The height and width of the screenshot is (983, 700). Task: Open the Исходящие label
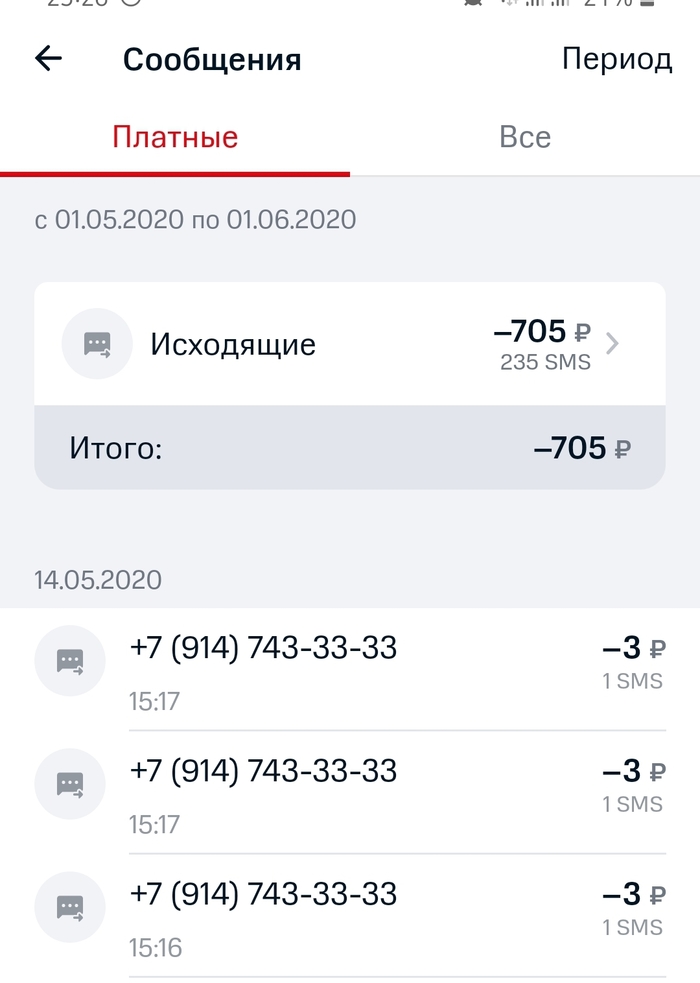coord(233,345)
